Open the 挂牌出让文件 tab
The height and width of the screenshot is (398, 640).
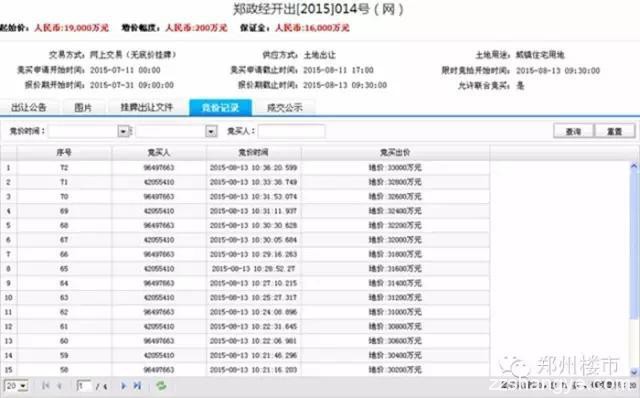[x=147, y=108]
